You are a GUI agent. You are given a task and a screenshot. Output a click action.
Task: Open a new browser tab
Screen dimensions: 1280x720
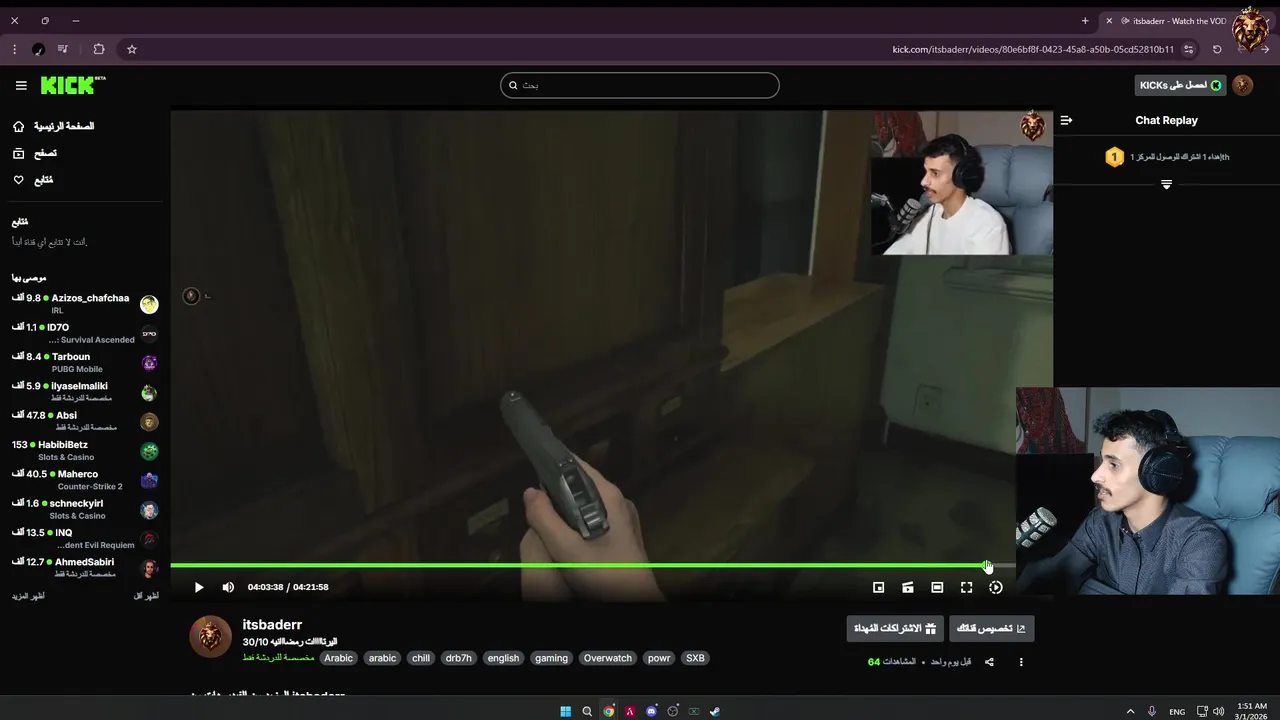coord(1085,21)
